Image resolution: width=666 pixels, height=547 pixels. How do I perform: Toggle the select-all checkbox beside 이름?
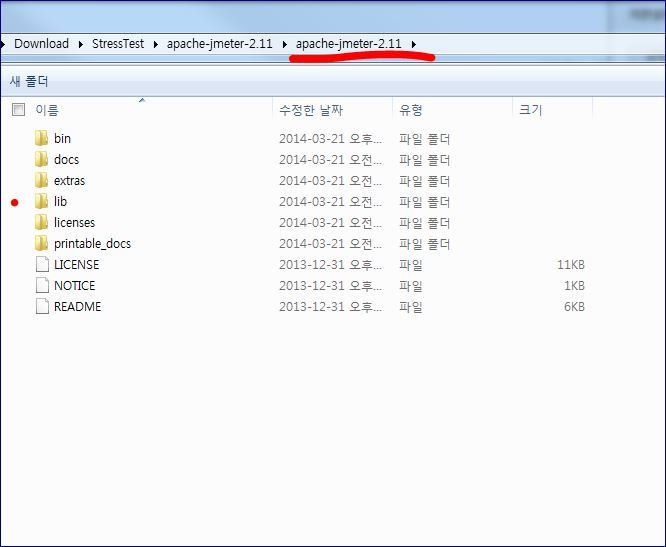(19, 110)
